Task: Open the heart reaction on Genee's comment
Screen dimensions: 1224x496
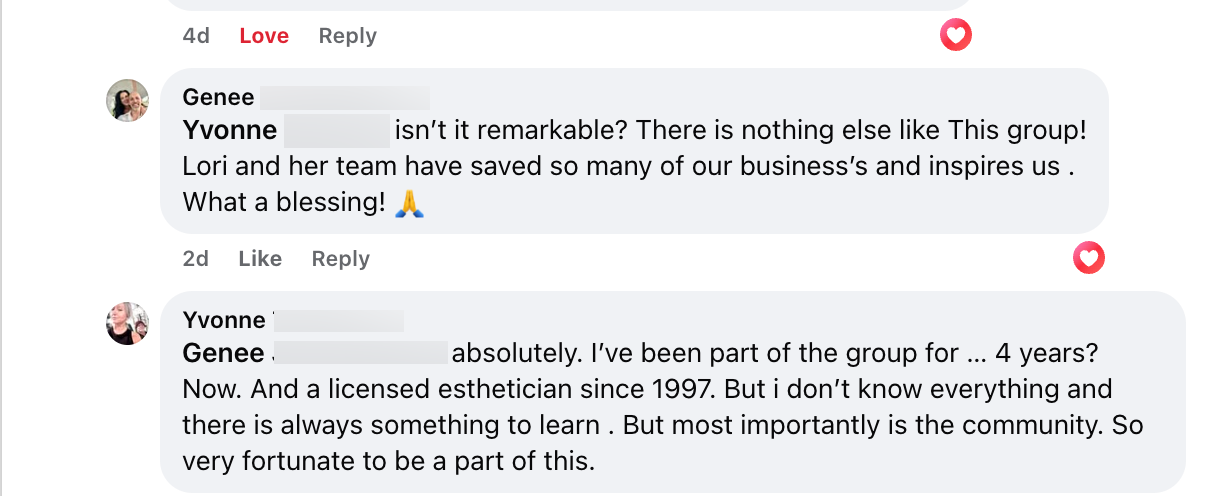Action: click(1088, 259)
